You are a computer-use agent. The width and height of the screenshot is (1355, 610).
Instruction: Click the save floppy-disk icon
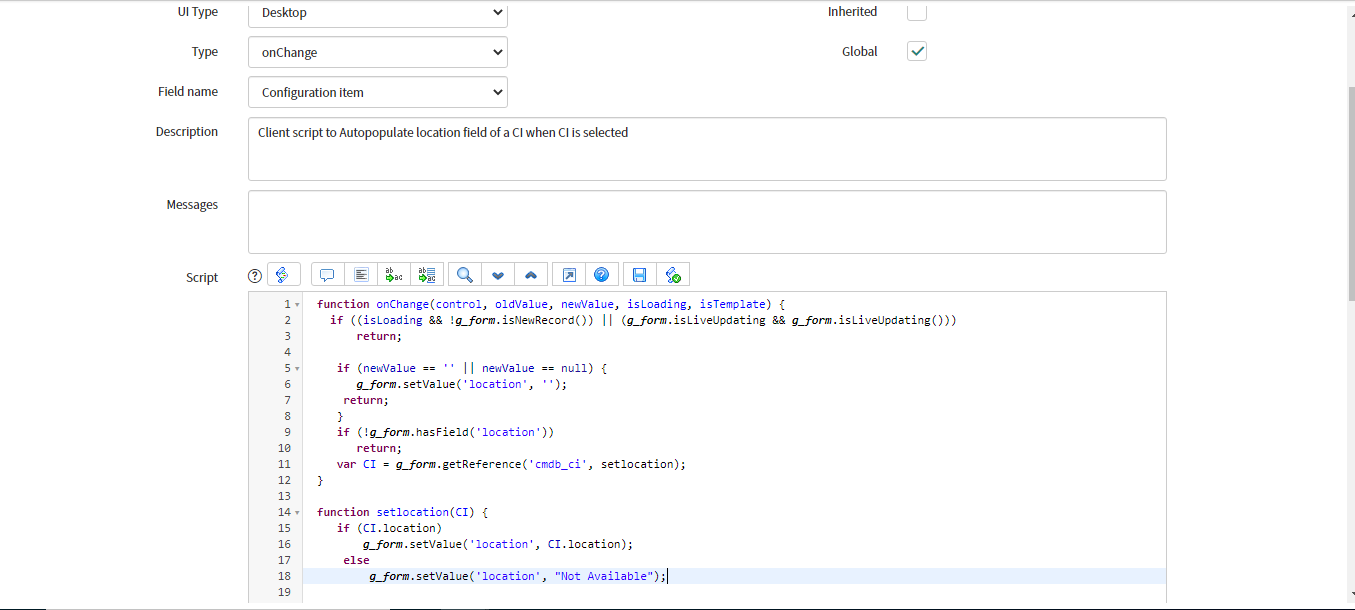click(640, 275)
